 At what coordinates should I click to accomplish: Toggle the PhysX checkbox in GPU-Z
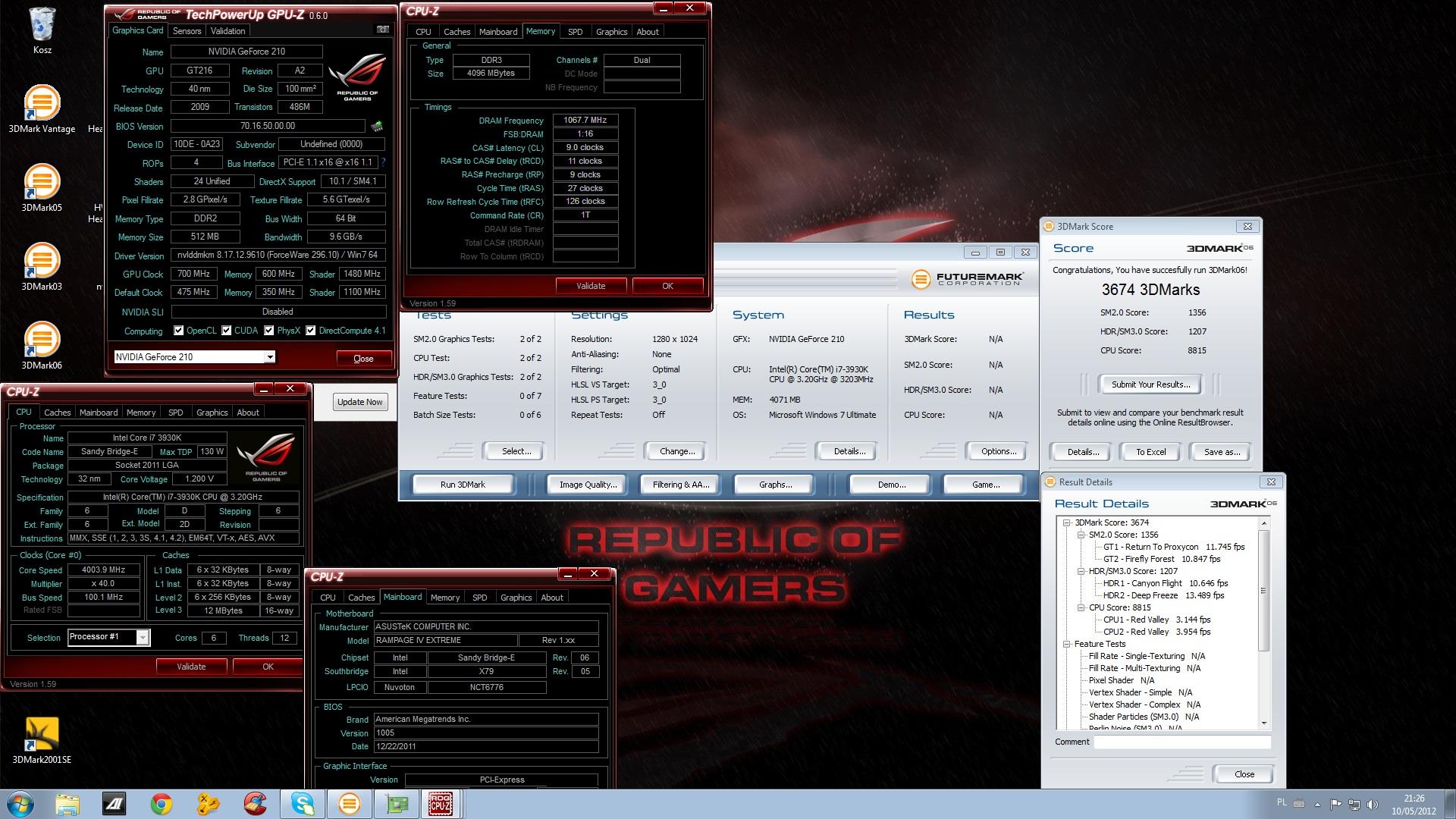[x=268, y=331]
